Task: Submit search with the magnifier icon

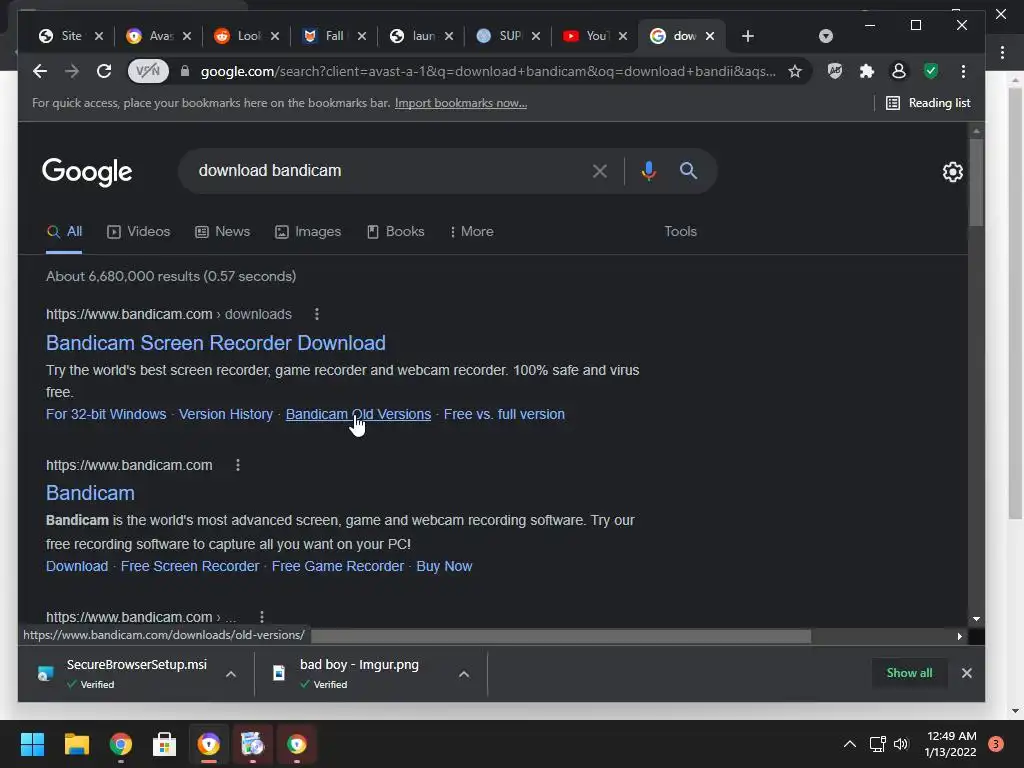Action: 688,171
